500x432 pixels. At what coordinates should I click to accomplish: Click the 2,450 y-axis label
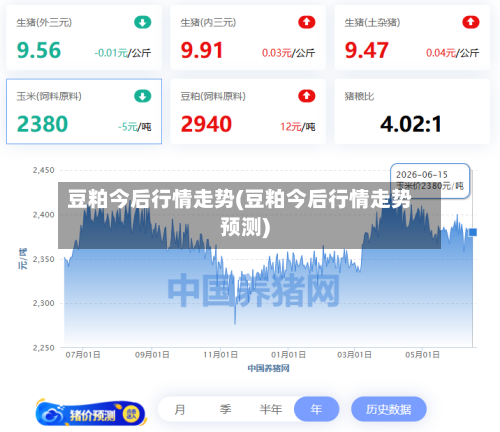43,170
